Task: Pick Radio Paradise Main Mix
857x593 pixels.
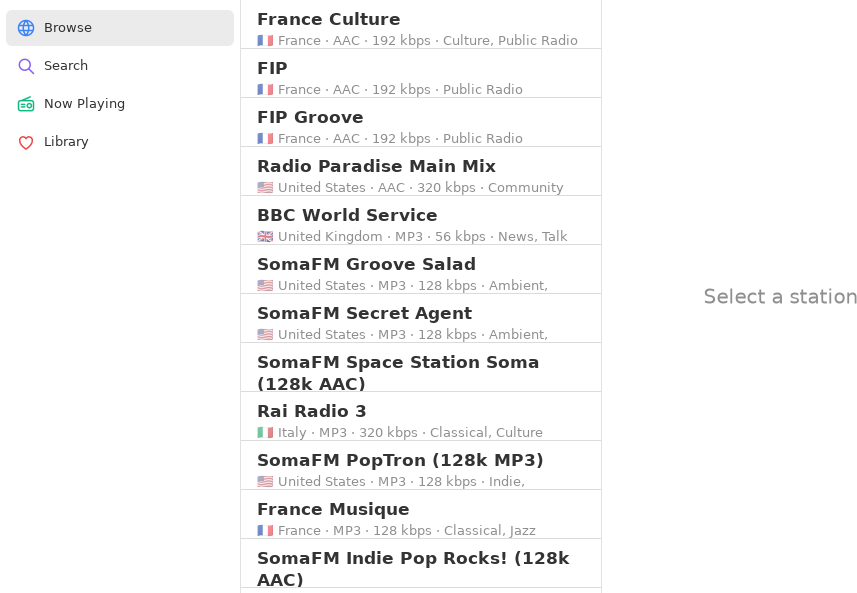Action: point(421,171)
